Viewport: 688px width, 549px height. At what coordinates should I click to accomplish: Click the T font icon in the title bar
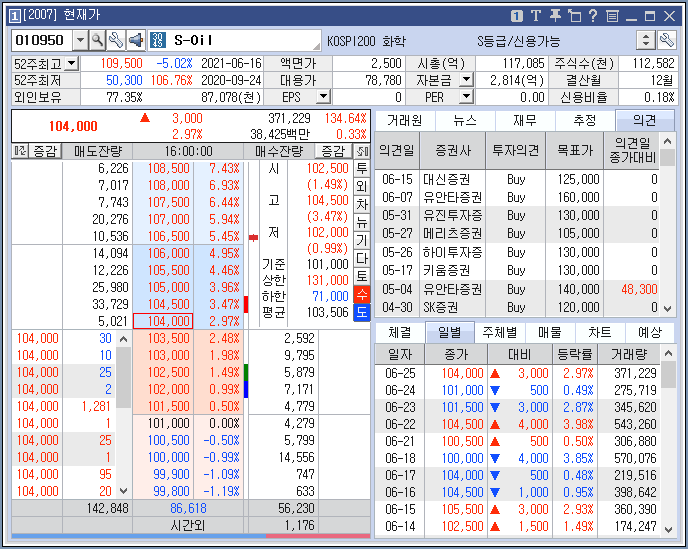coord(536,16)
